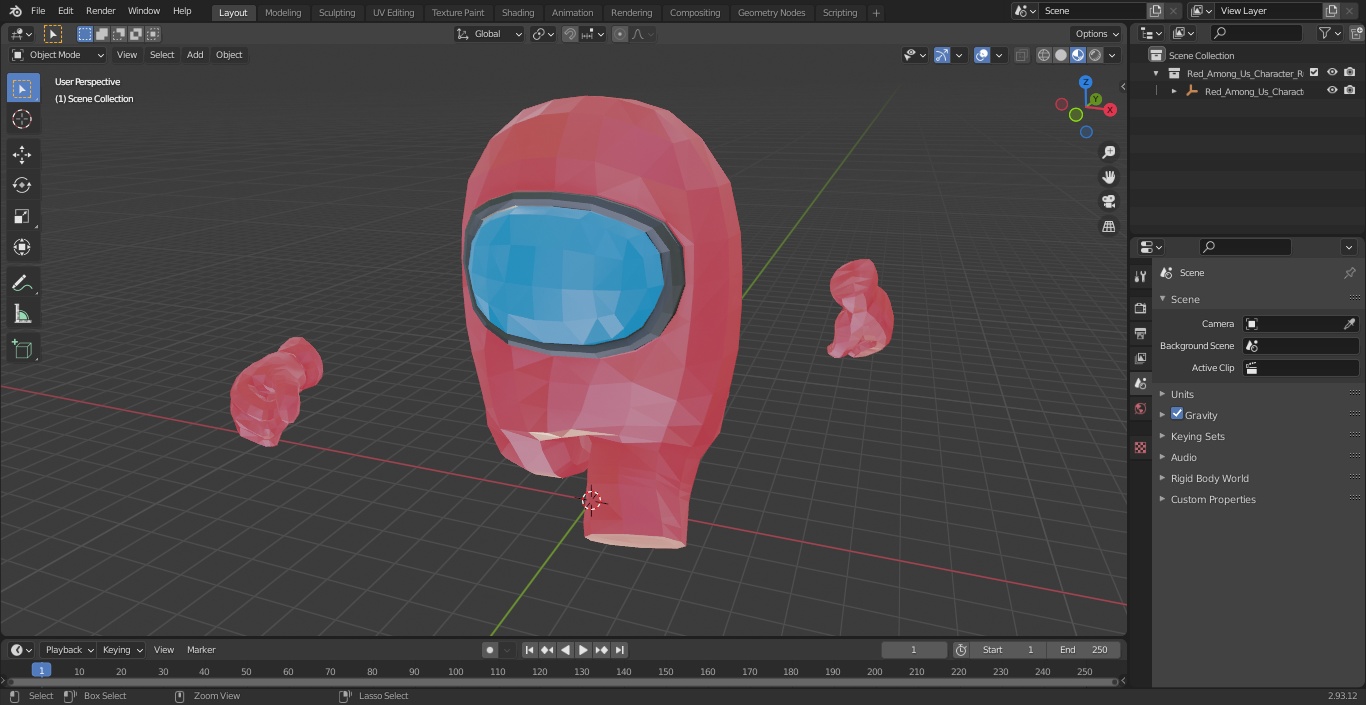Image resolution: width=1366 pixels, height=705 pixels.
Task: Switch to Rendered viewport shading
Action: [1095, 55]
